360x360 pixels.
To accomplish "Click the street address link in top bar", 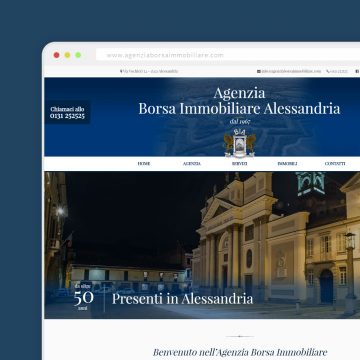I will tap(149, 71).
